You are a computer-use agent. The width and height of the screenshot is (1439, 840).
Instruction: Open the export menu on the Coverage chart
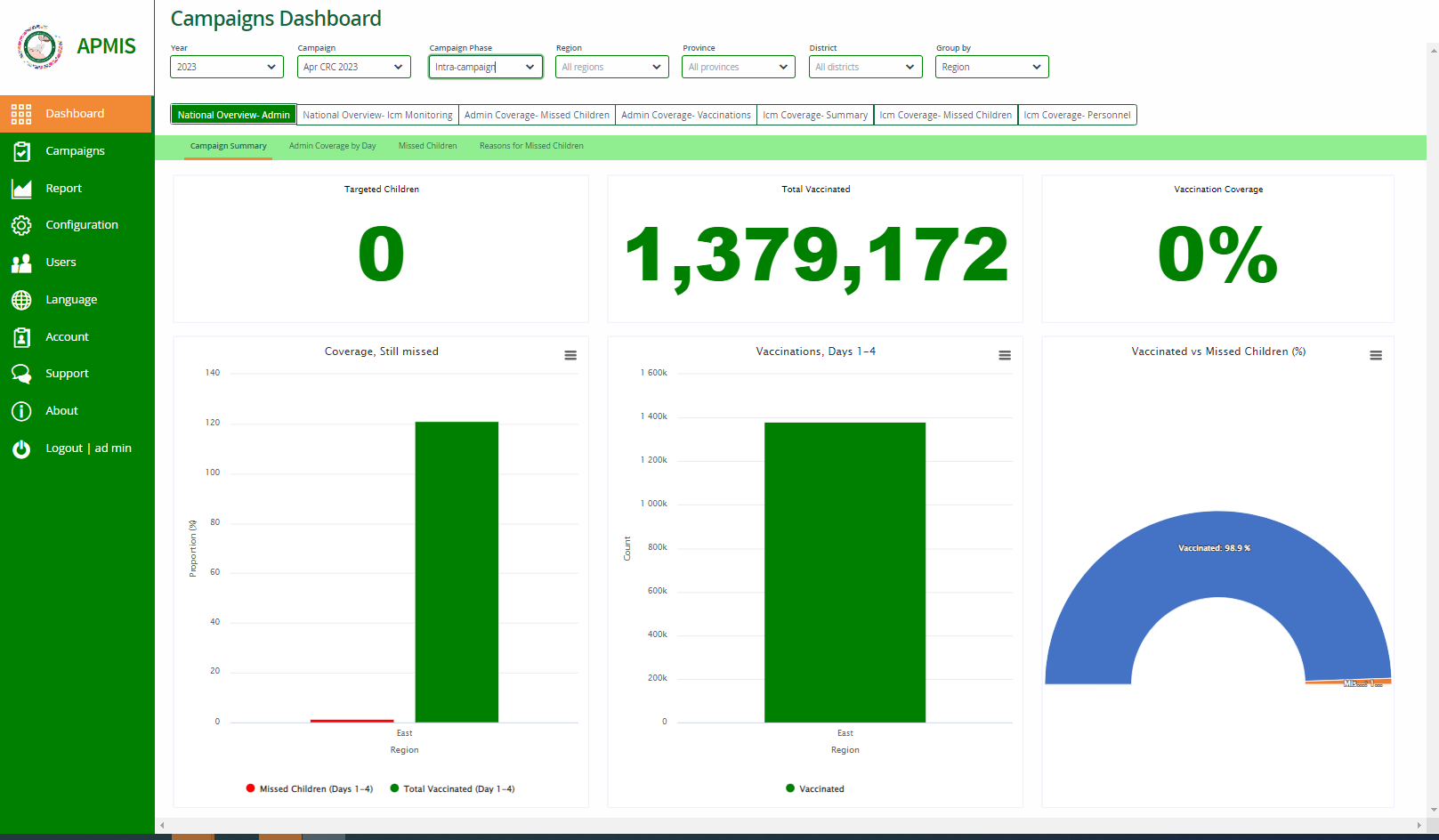(570, 354)
